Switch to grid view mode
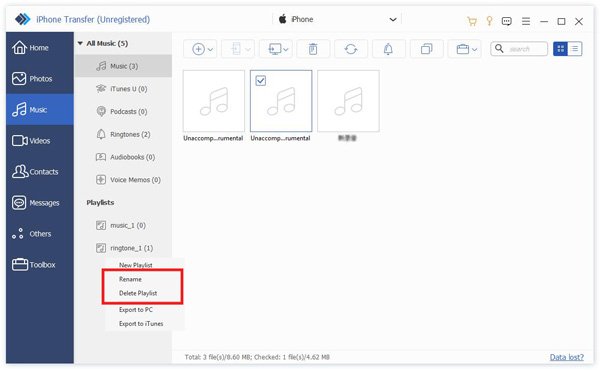600x370 pixels. tap(561, 49)
